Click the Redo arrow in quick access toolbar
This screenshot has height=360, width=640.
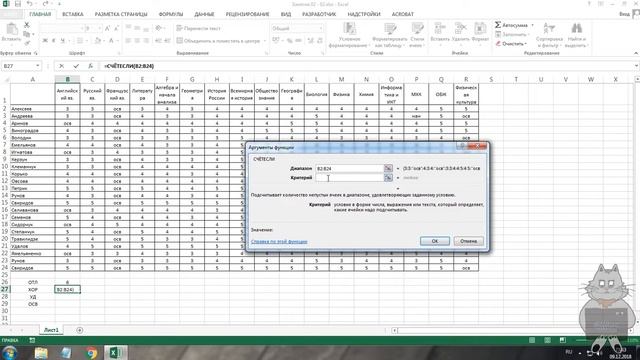46,4
